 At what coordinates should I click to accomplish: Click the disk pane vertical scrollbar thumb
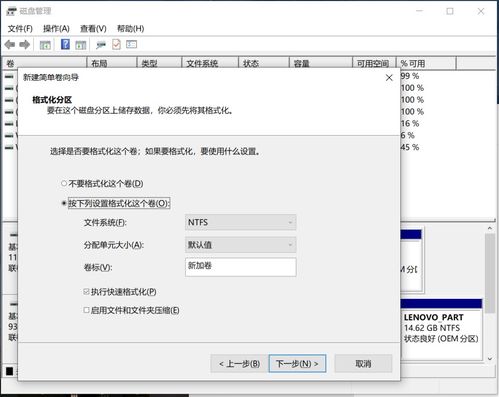point(490,273)
